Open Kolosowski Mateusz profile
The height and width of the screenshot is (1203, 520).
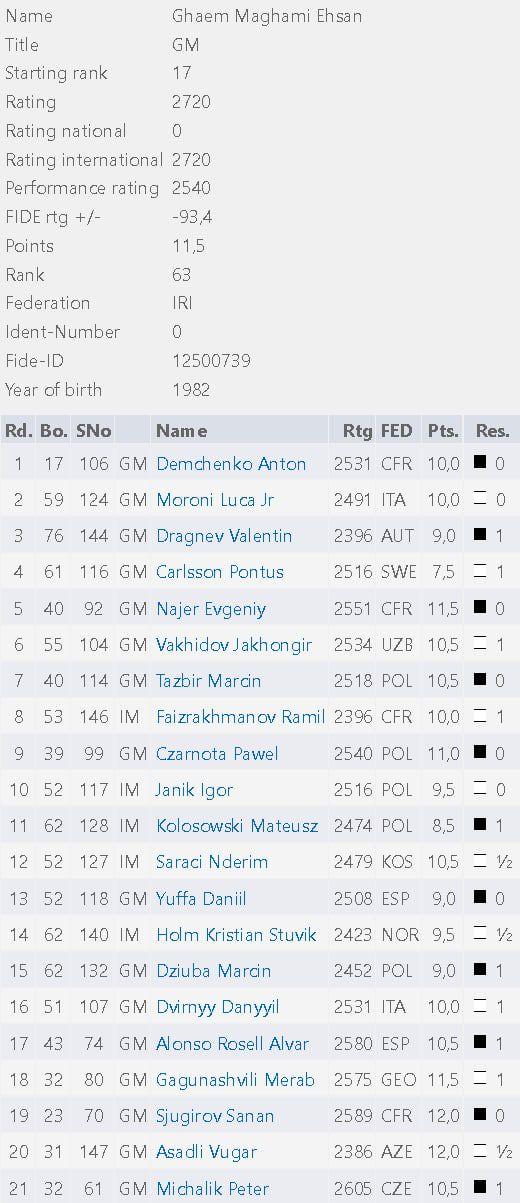[x=237, y=826]
